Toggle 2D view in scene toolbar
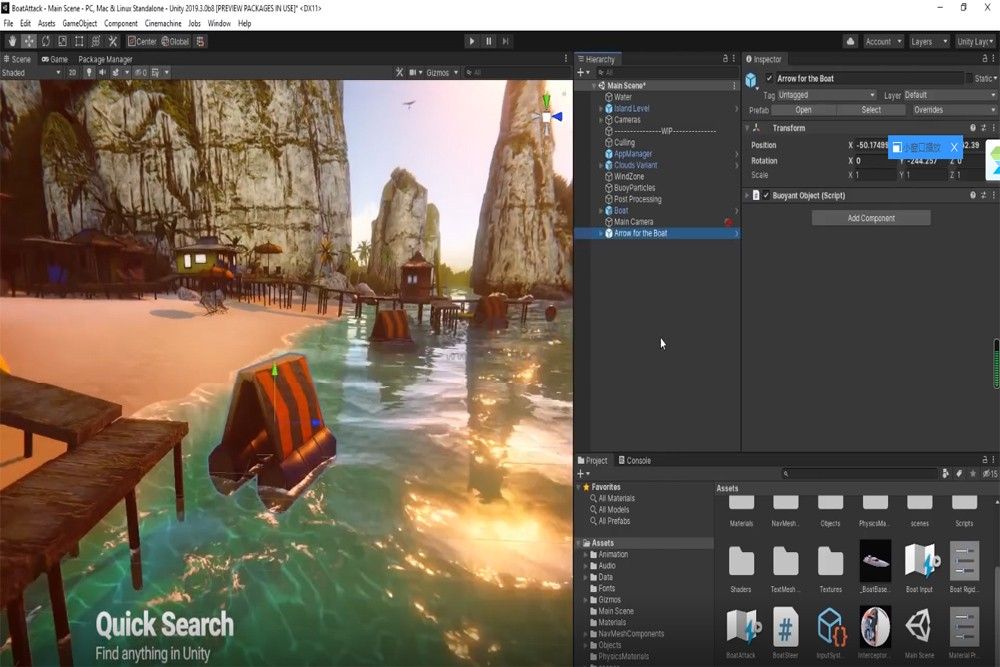The image size is (1000, 667). click(x=72, y=73)
